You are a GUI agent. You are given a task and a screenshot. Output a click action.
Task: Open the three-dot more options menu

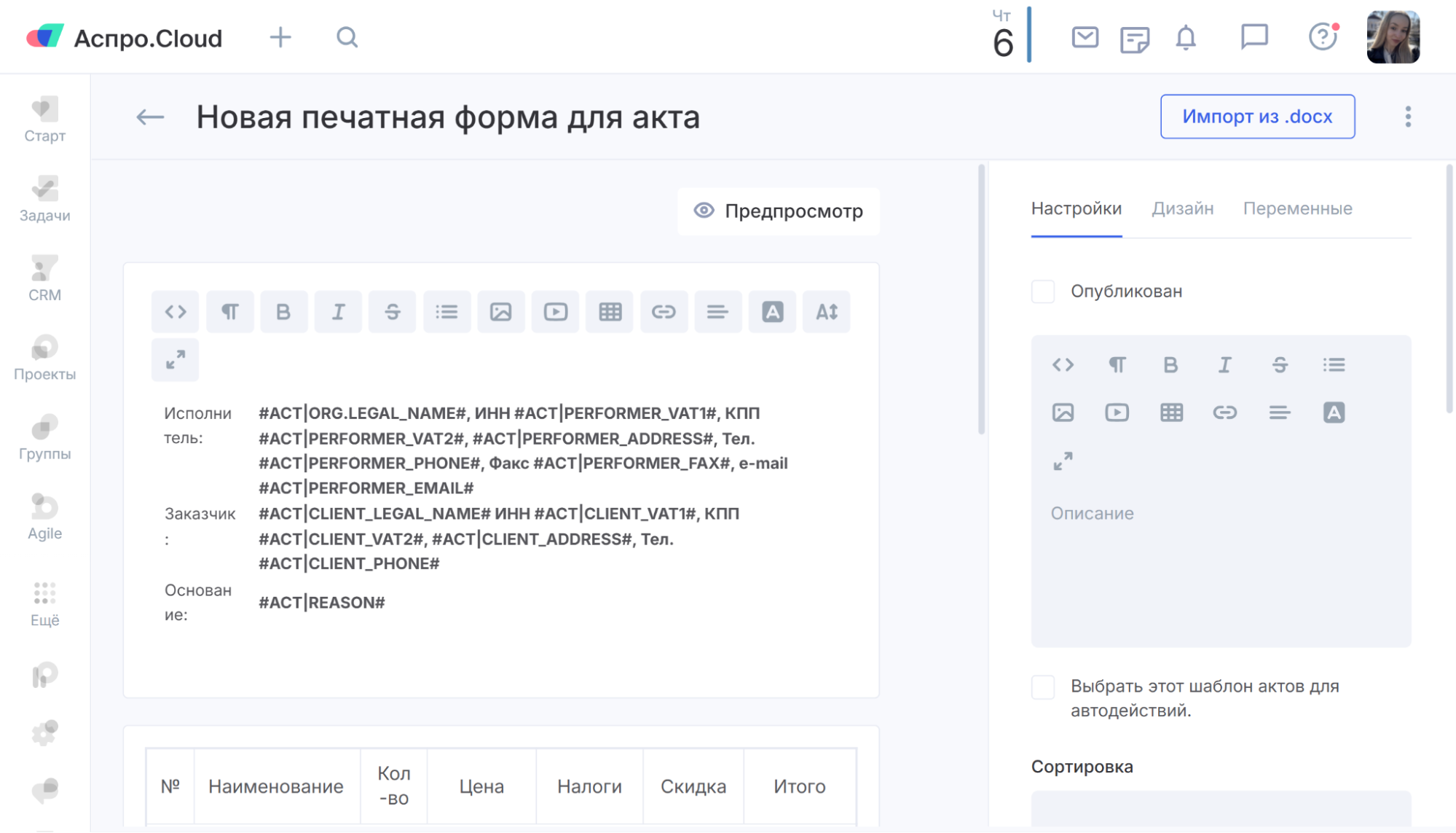pos(1408,117)
